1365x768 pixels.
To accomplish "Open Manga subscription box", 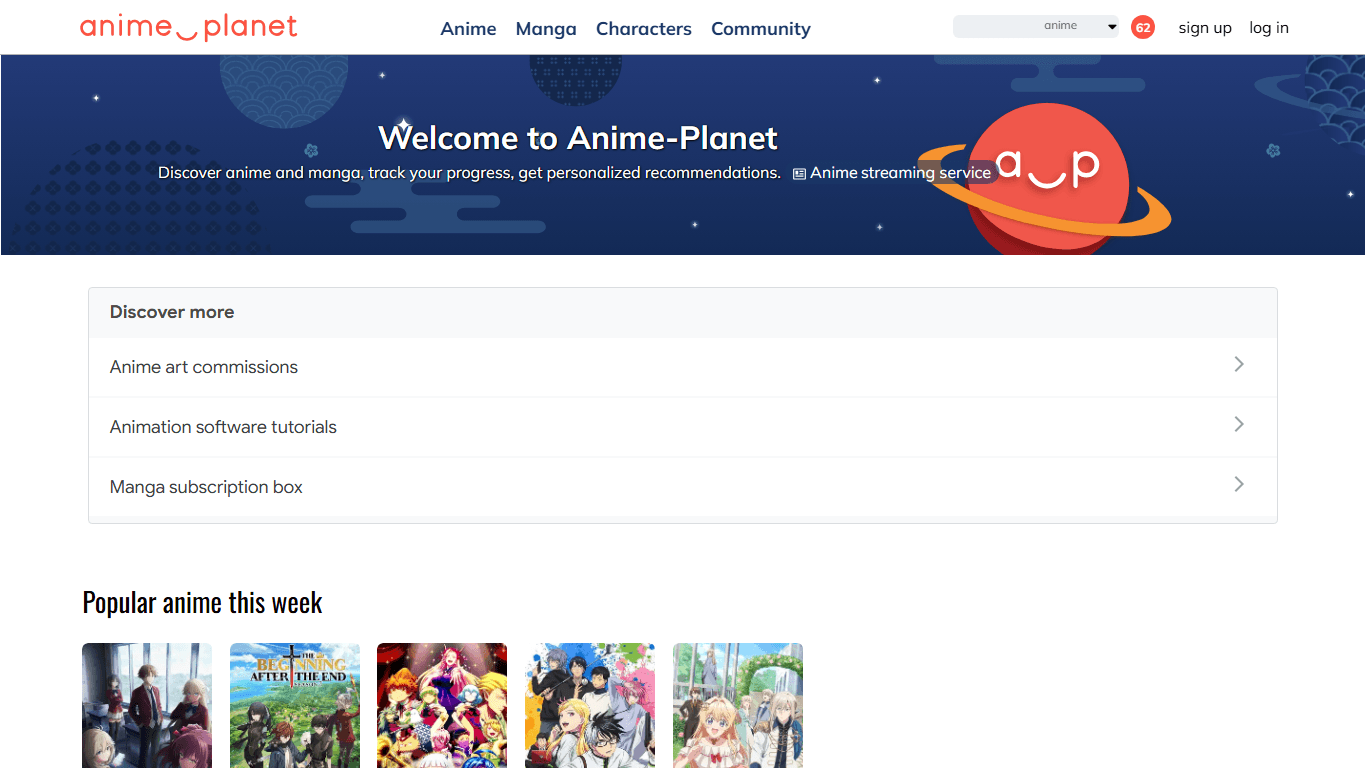I will pyautogui.click(x=683, y=487).
